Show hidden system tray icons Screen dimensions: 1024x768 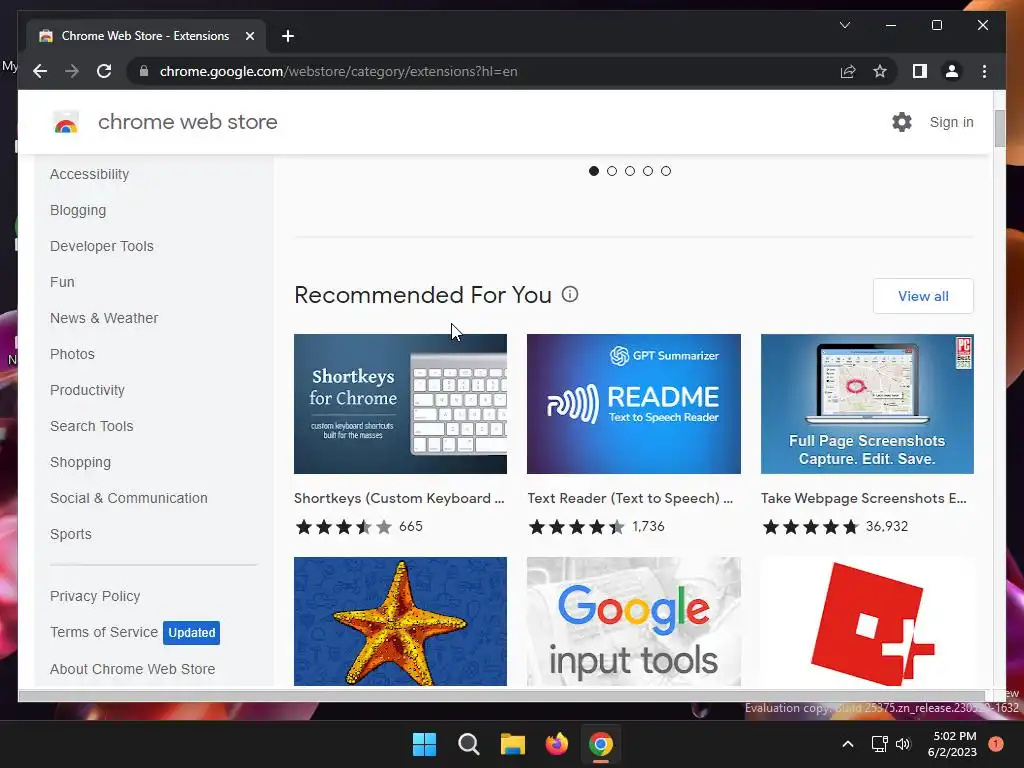tap(848, 744)
